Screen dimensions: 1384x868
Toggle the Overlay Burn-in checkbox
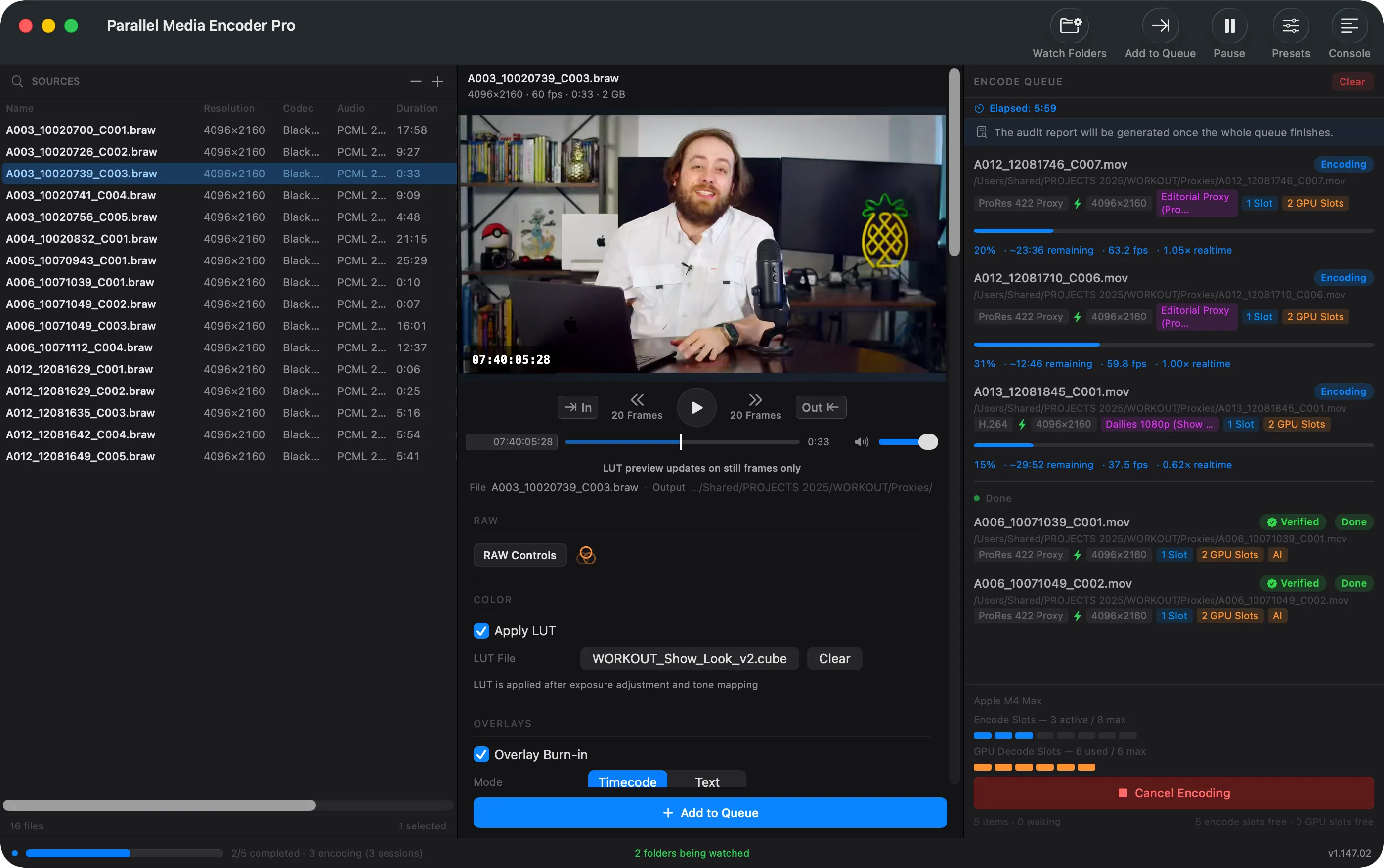pyautogui.click(x=481, y=754)
